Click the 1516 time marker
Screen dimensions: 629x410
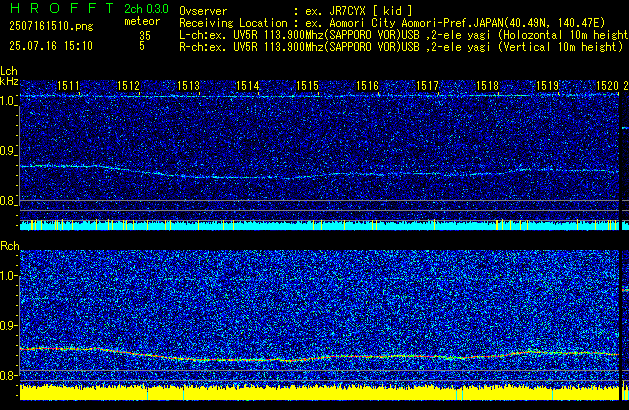pos(367,86)
